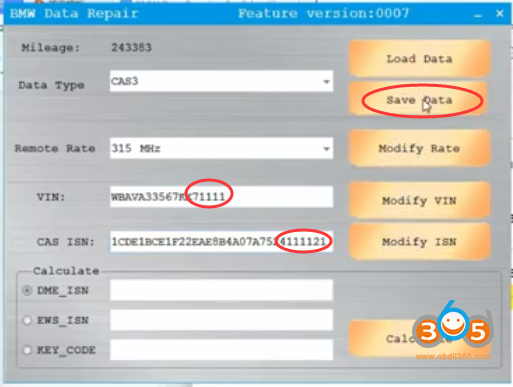
Task: Click the VIN: label
Action: [51, 197]
